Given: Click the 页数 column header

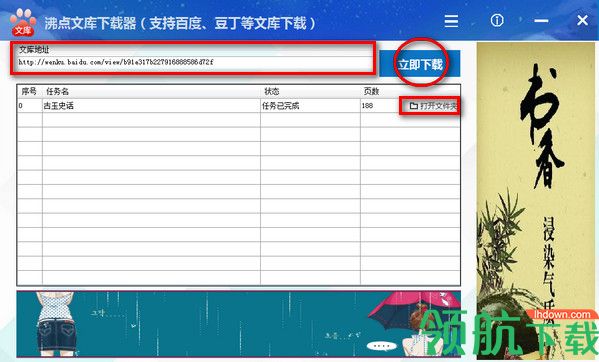Looking at the screenshot, I should 410,91.
